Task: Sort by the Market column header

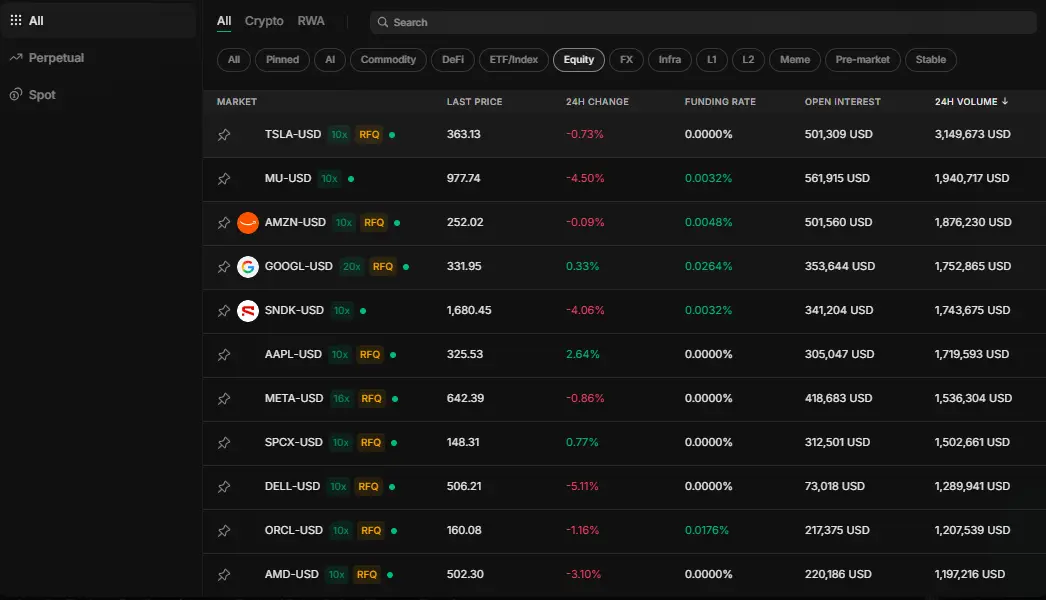Action: click(x=237, y=101)
